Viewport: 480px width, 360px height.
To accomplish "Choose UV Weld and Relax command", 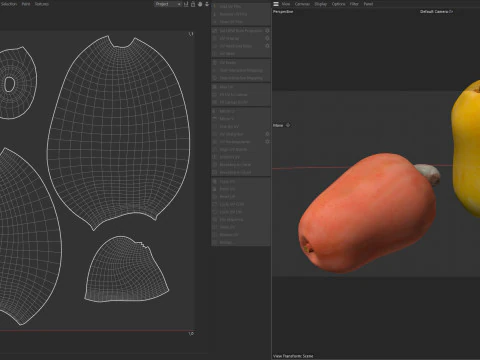I will click(x=236, y=46).
